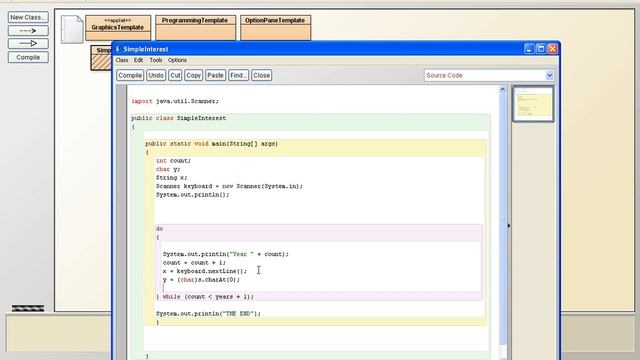Click the println "Year " + count line
Image resolution: width=640 pixels, height=360 pixels.
pyautogui.click(x=226, y=254)
